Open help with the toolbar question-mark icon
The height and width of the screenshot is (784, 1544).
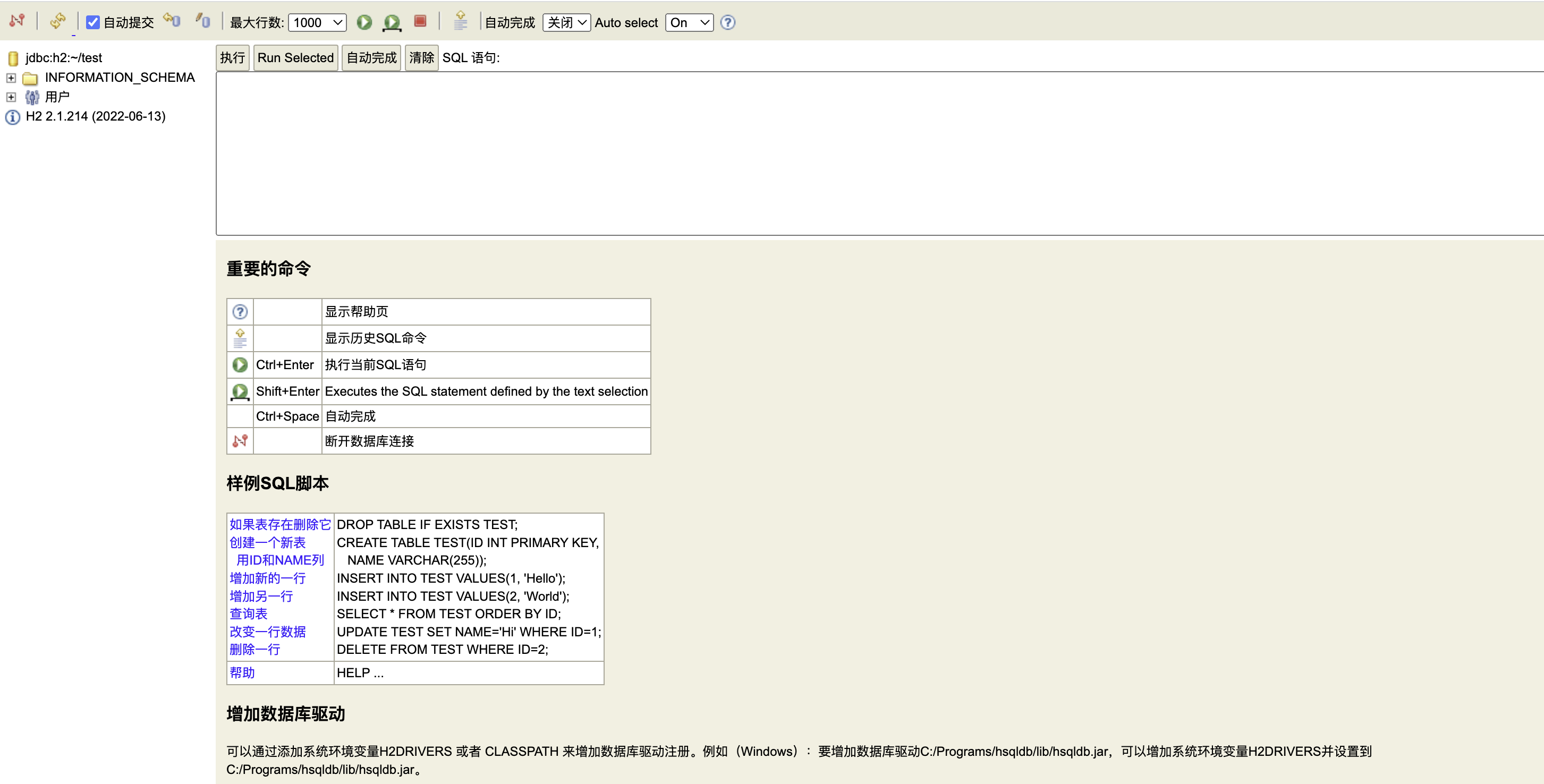point(727,23)
